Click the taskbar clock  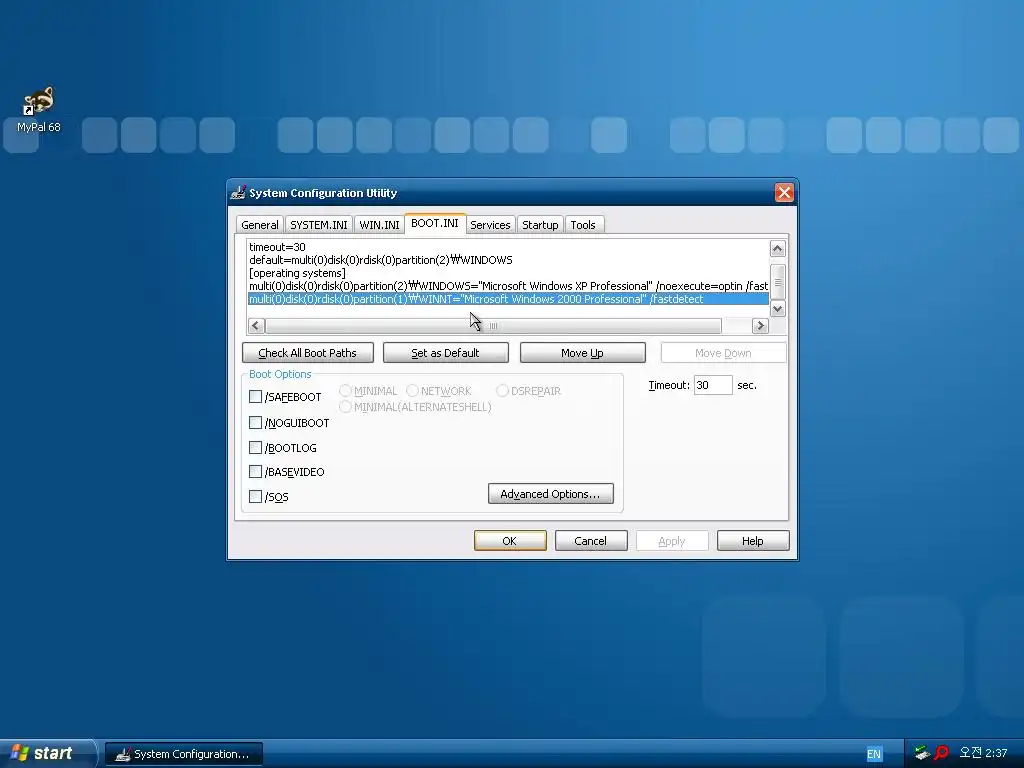[983, 753]
